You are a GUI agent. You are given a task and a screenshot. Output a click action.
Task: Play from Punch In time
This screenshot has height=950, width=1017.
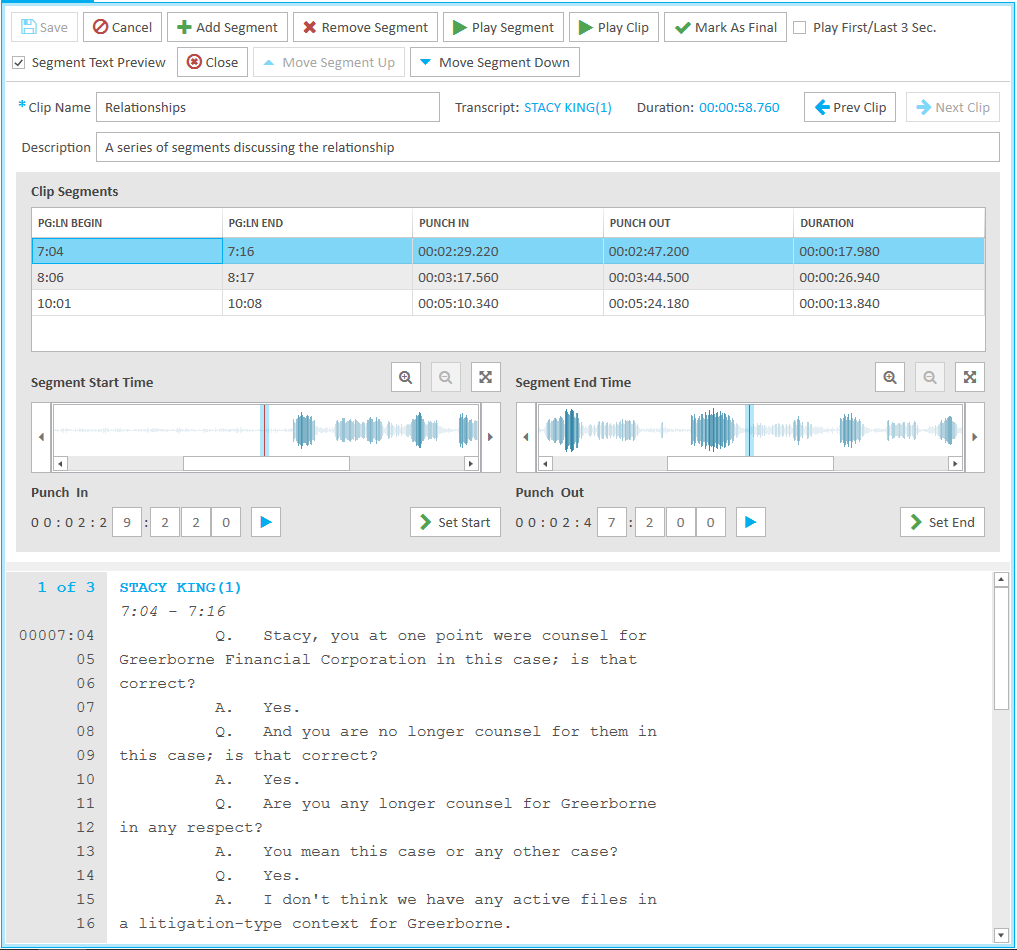pyautogui.click(x=266, y=522)
